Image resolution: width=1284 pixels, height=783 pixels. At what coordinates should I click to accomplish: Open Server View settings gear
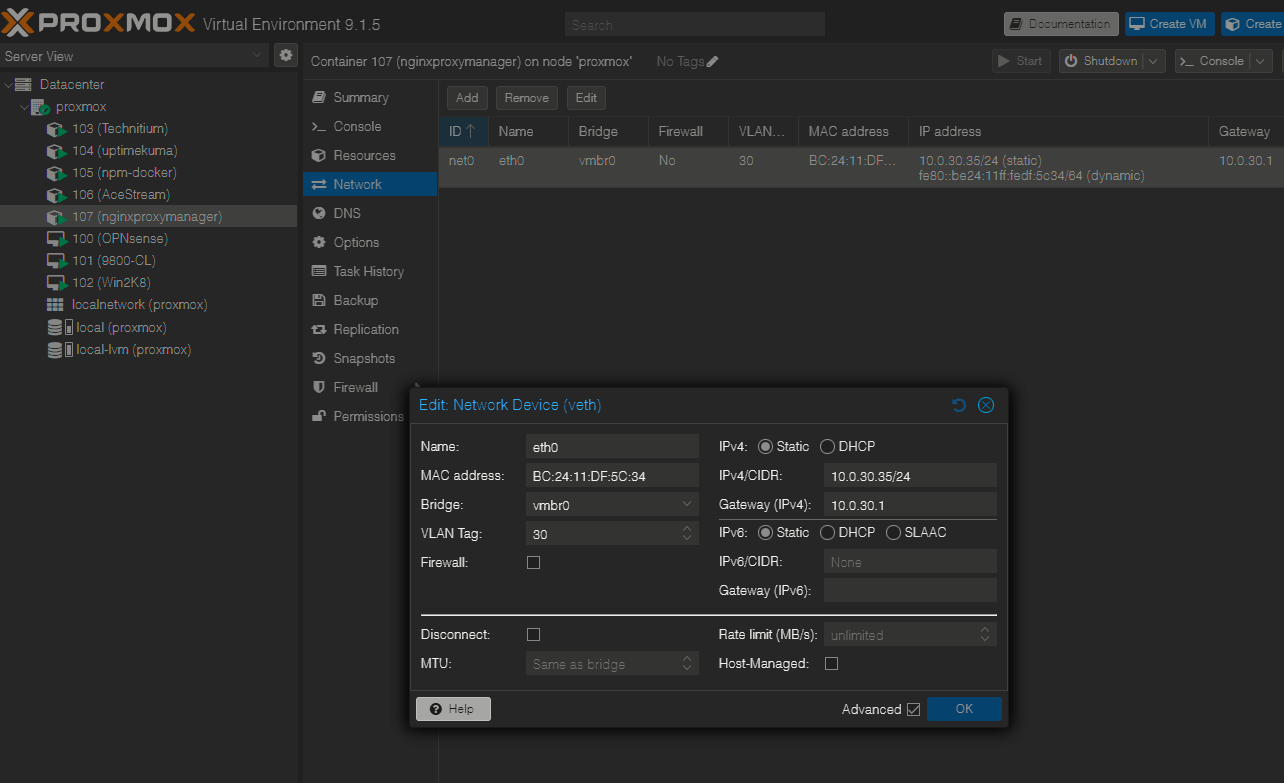coord(286,55)
